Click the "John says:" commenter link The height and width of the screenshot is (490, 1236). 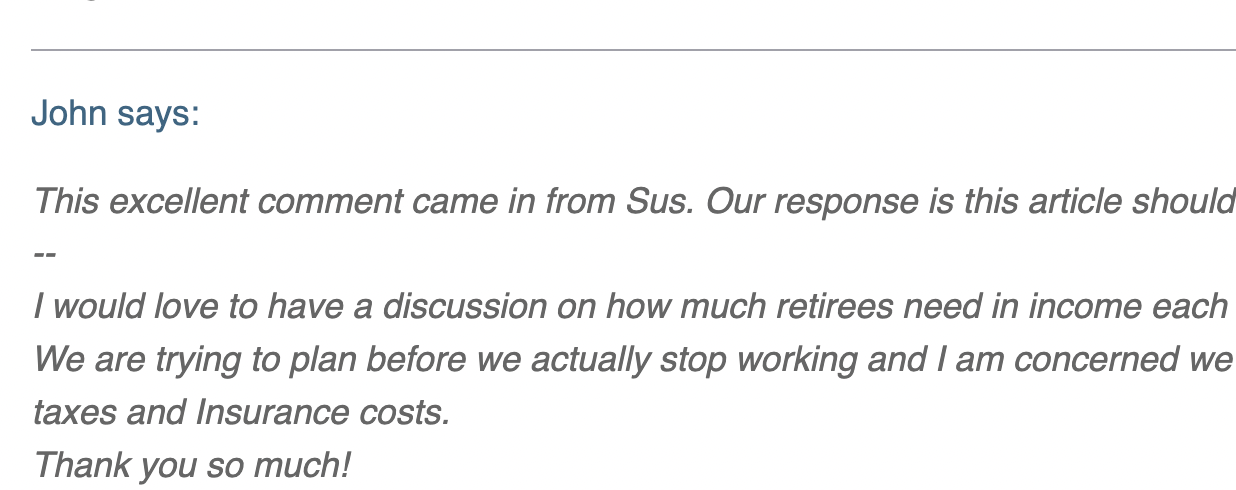coord(115,114)
